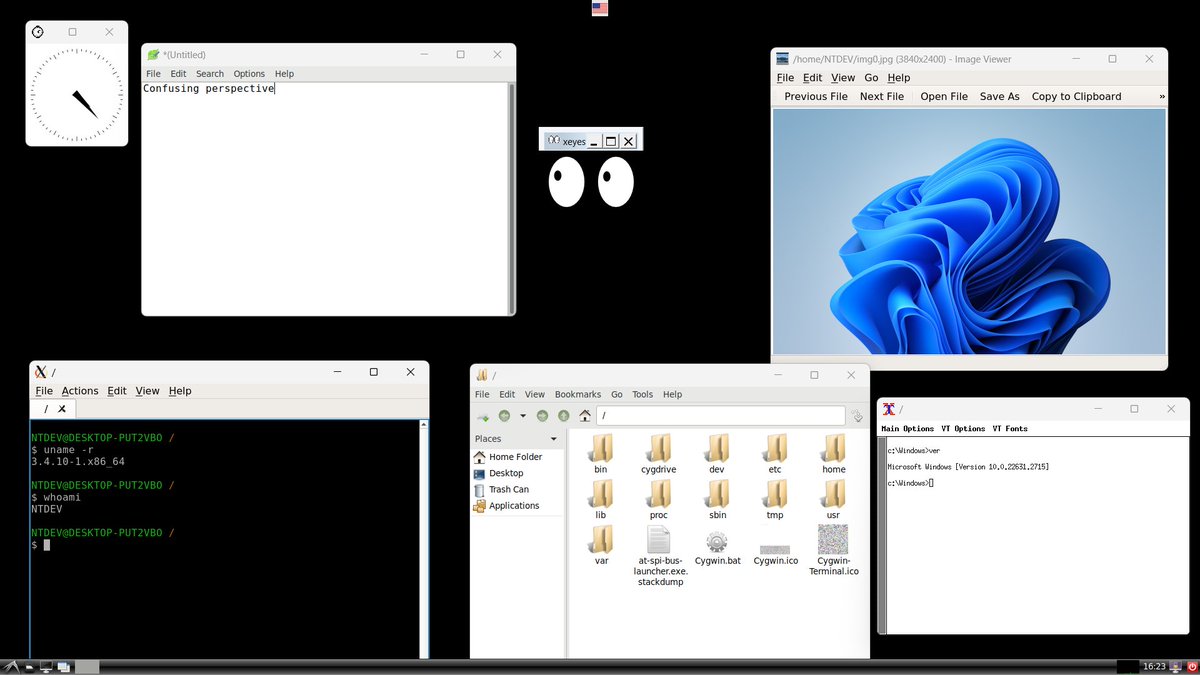
Task: Click the go icon beside the path bar
Action: (857, 416)
